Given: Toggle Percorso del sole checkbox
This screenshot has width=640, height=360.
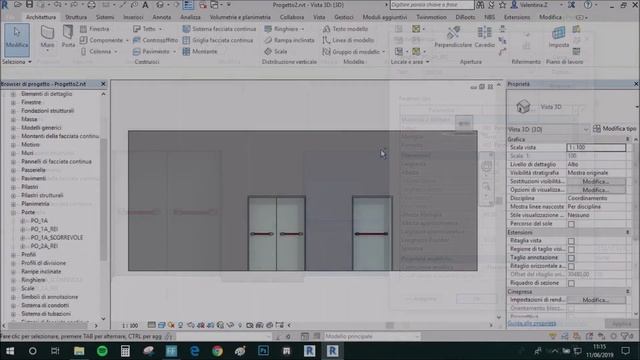Looking at the screenshot, I should 571,224.
